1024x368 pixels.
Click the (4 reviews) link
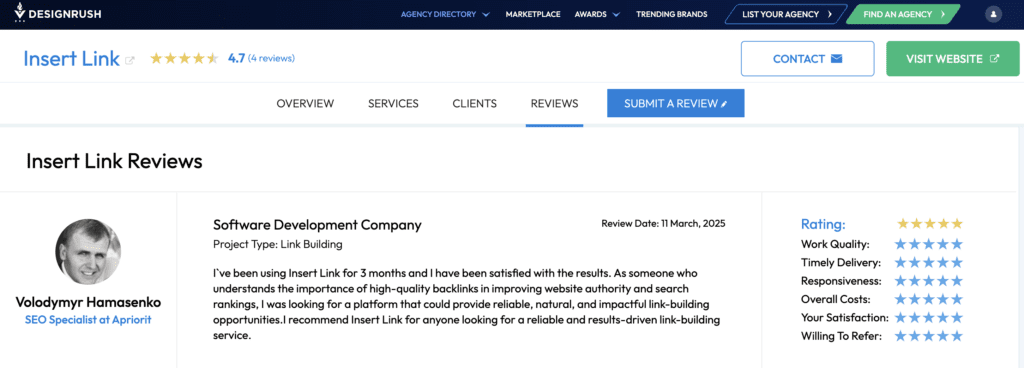pos(272,58)
